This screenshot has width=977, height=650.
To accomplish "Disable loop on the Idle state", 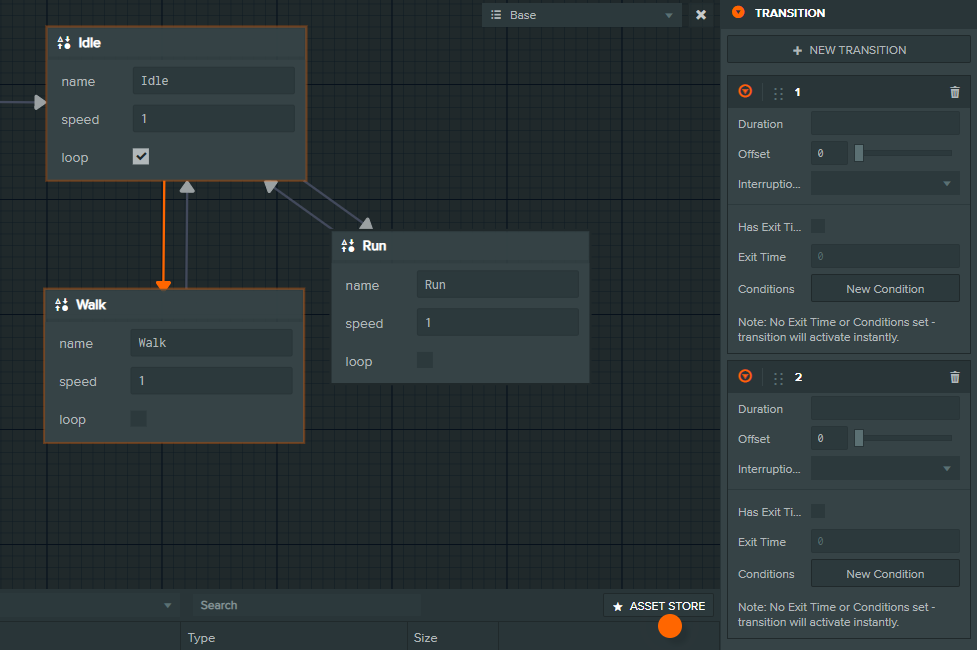I will (141, 157).
